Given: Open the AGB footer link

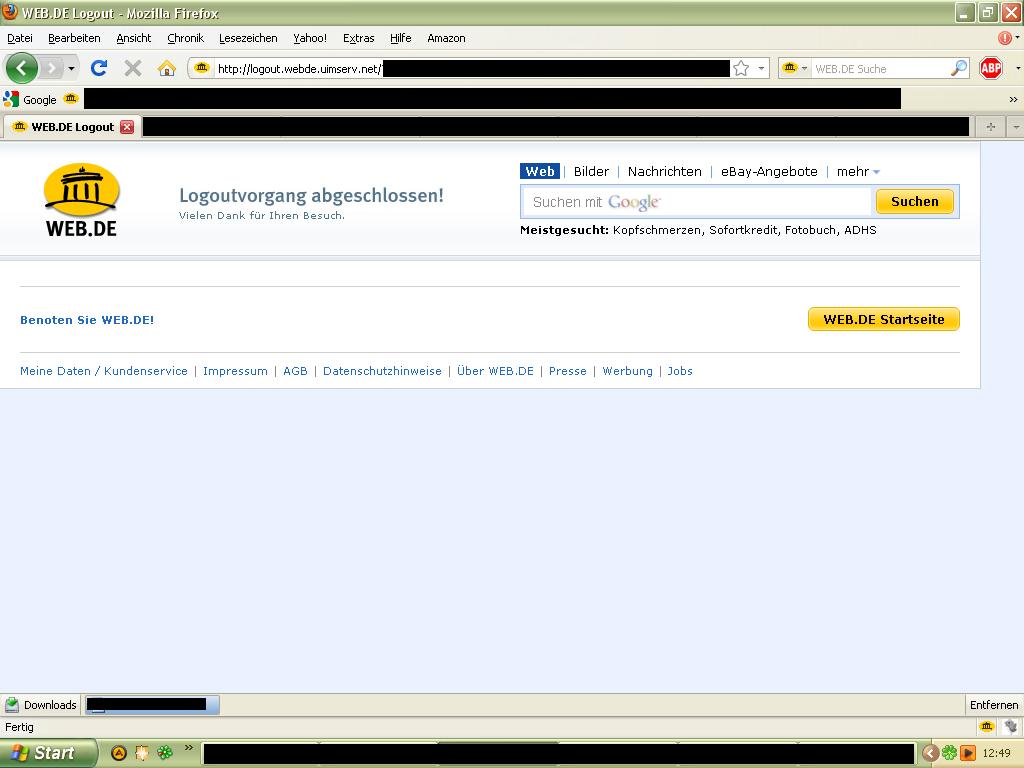Looking at the screenshot, I should click(x=295, y=371).
